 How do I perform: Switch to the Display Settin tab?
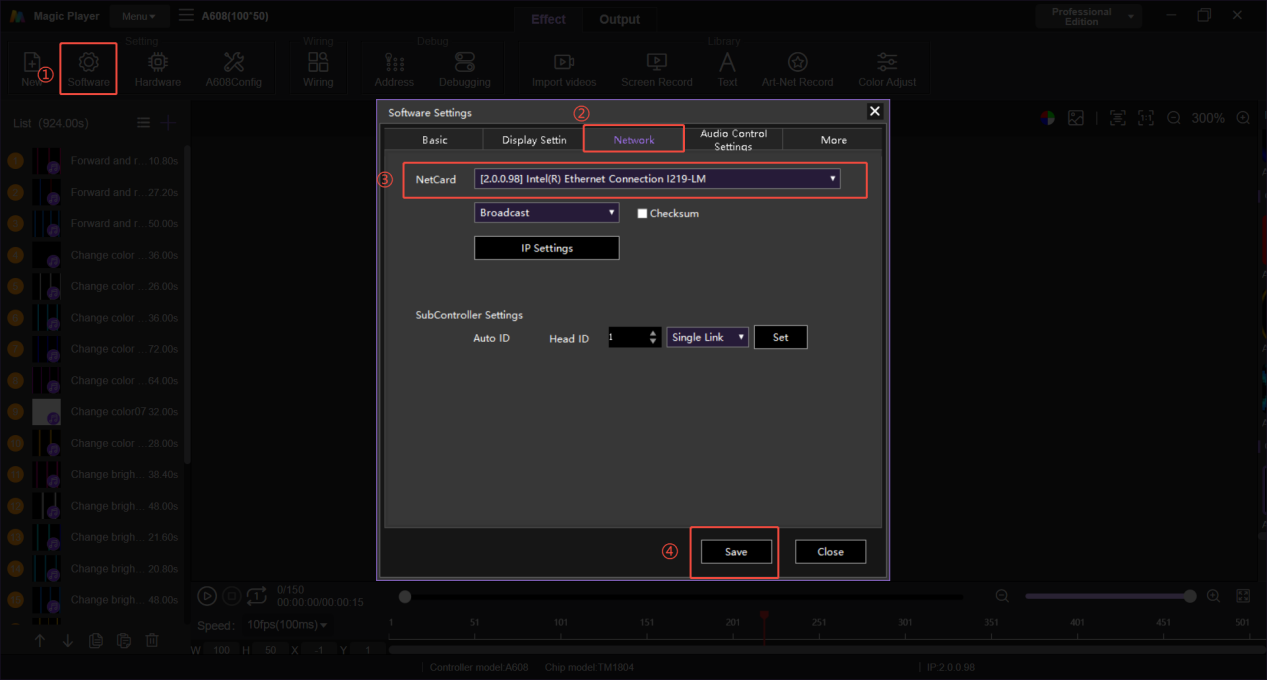[x=533, y=140]
